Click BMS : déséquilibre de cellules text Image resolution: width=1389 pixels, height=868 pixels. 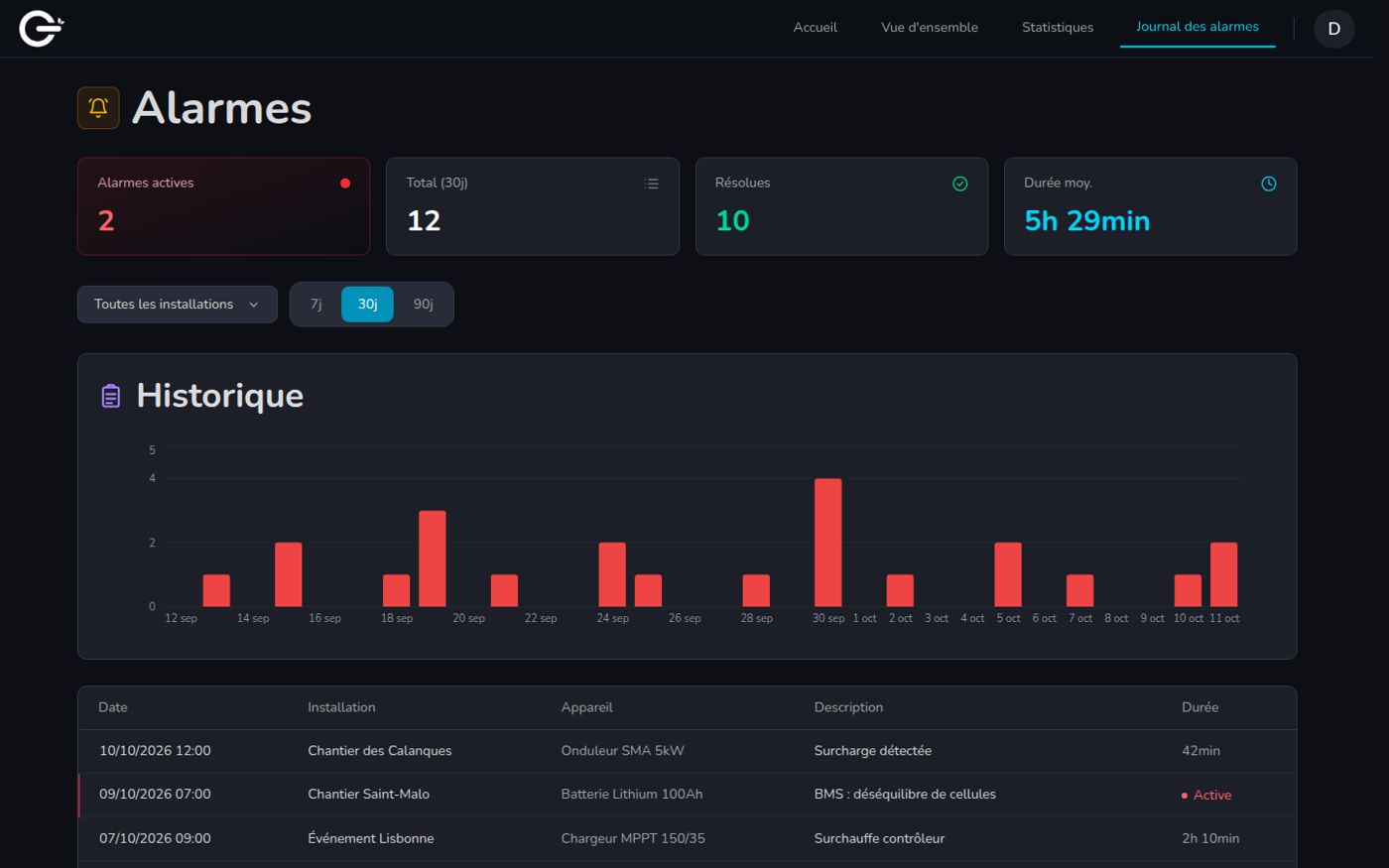coord(905,795)
